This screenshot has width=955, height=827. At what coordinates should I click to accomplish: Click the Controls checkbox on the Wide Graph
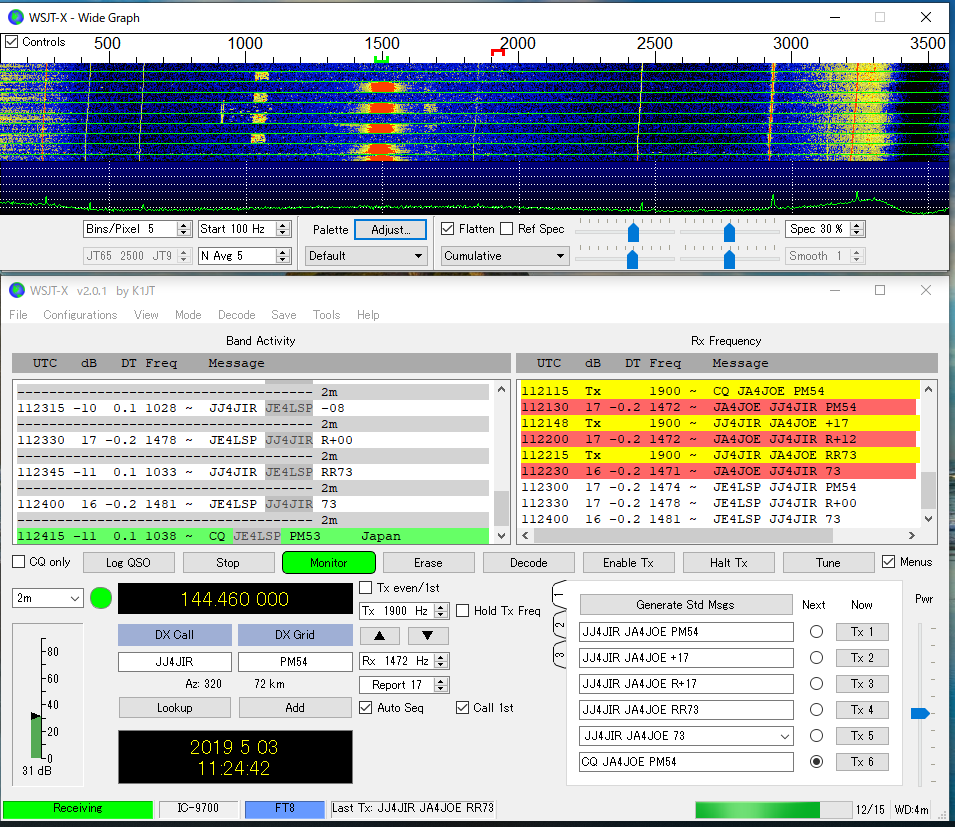click(13, 42)
